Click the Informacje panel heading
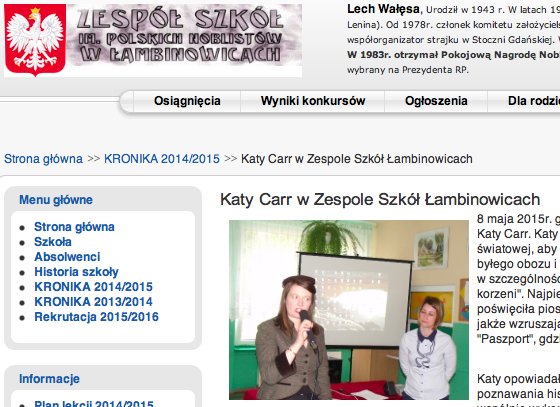560x407 pixels. click(x=49, y=379)
